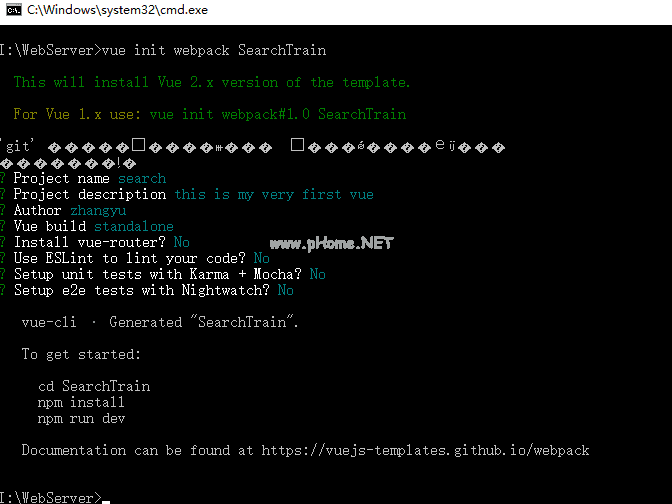Click the blinking cursor at the bottom prompt
Image resolution: width=672 pixels, height=504 pixels.
tap(106, 501)
